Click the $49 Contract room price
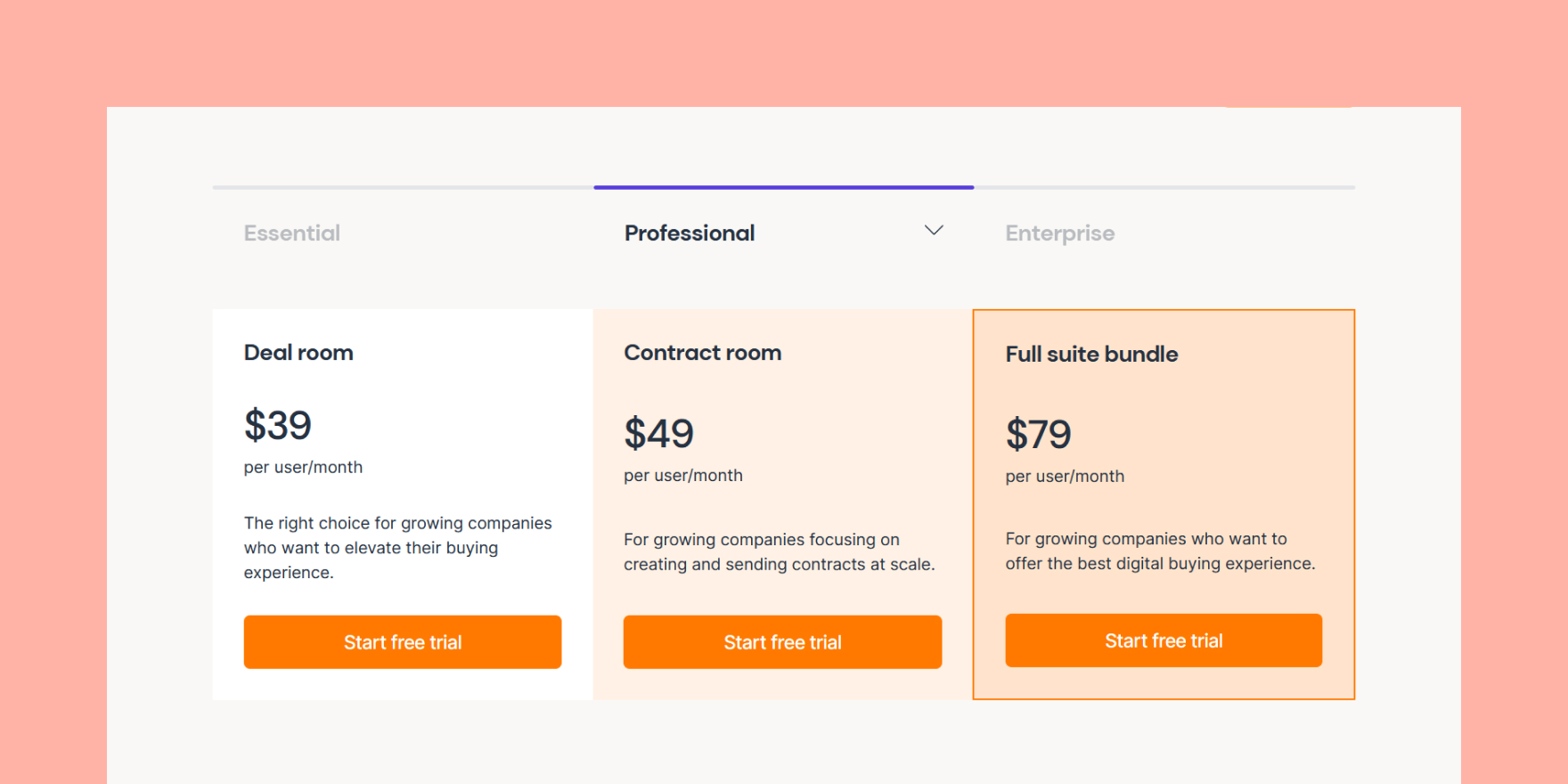This screenshot has width=1568, height=784. point(658,434)
